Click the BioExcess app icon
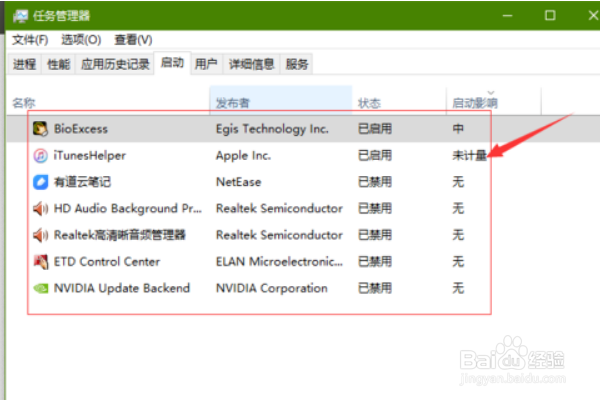600x400 pixels. pos(40,129)
